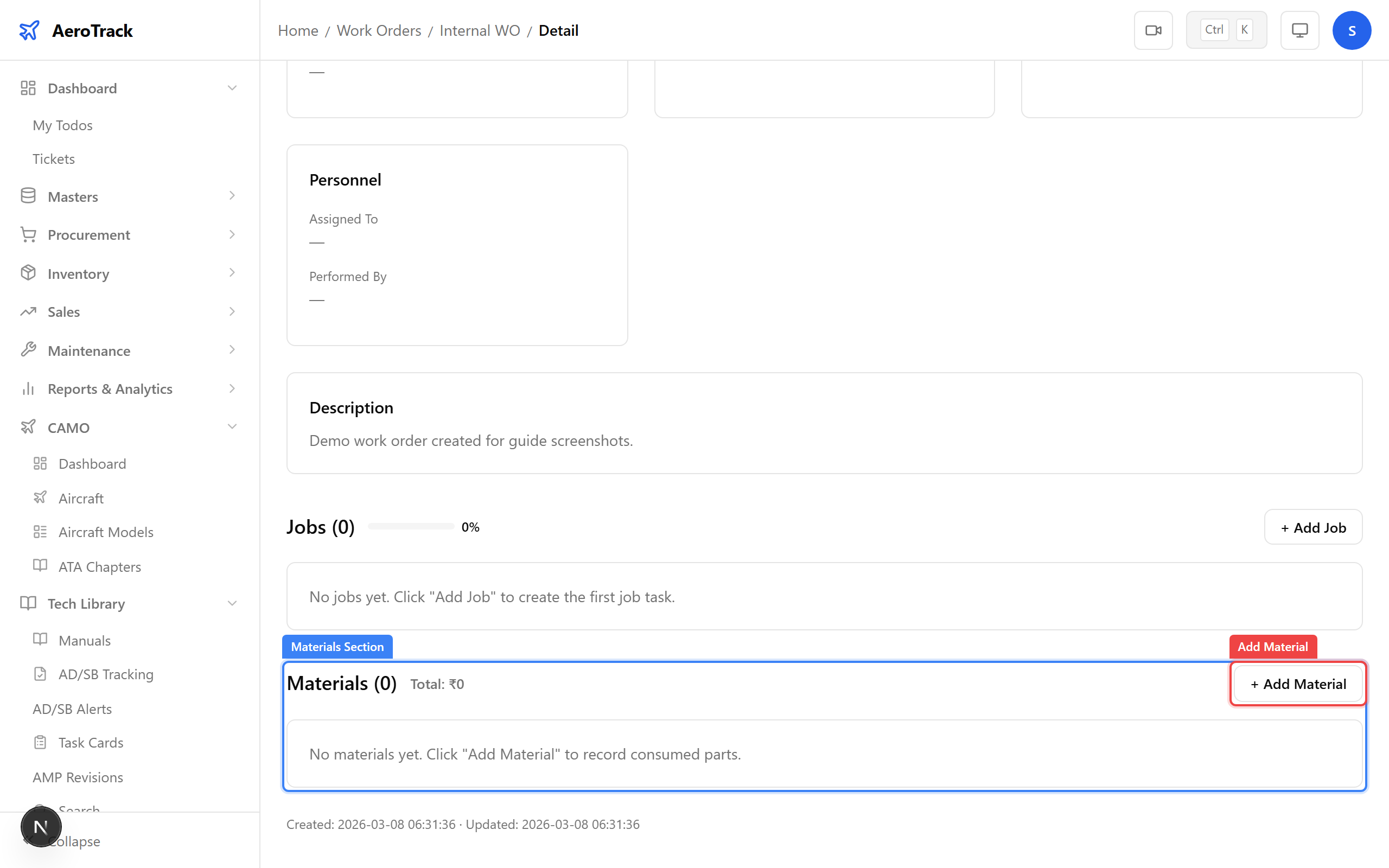Select the Aircraft plane icon in sidebar
The width and height of the screenshot is (1389, 868).
coord(40,497)
